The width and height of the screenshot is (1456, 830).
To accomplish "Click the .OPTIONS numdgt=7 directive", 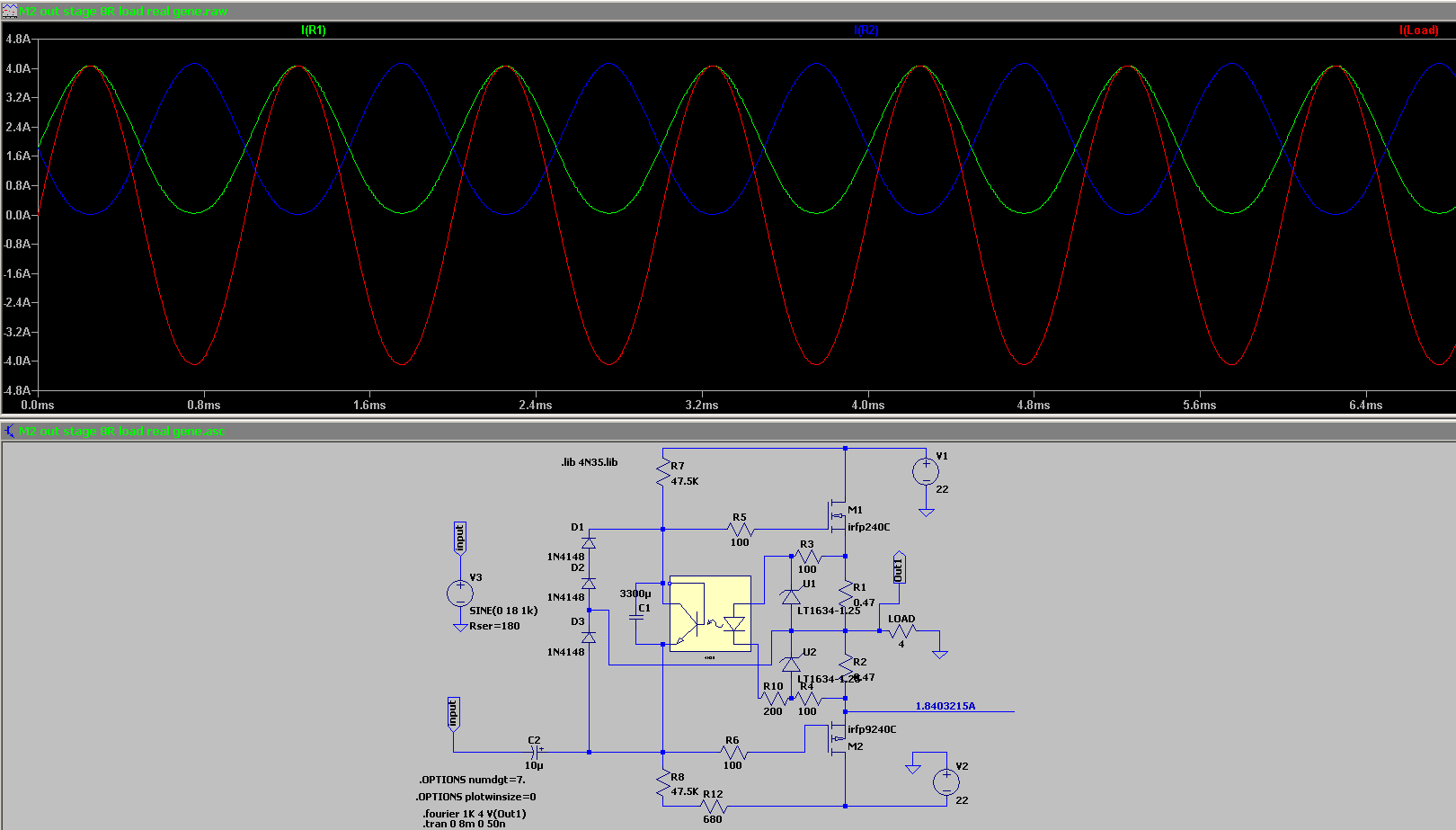I will 472,780.
